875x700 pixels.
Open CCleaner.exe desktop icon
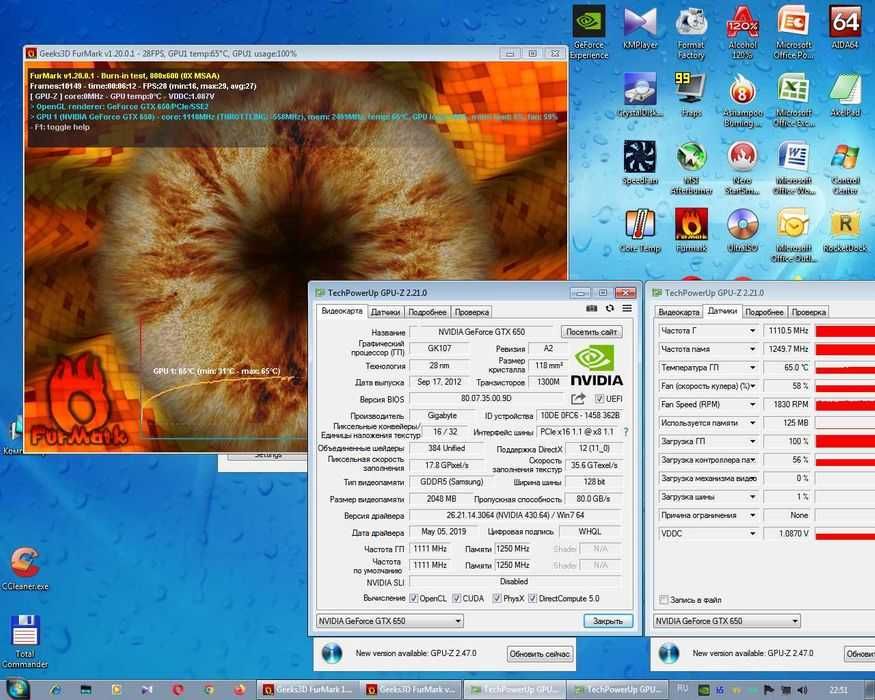pos(25,568)
